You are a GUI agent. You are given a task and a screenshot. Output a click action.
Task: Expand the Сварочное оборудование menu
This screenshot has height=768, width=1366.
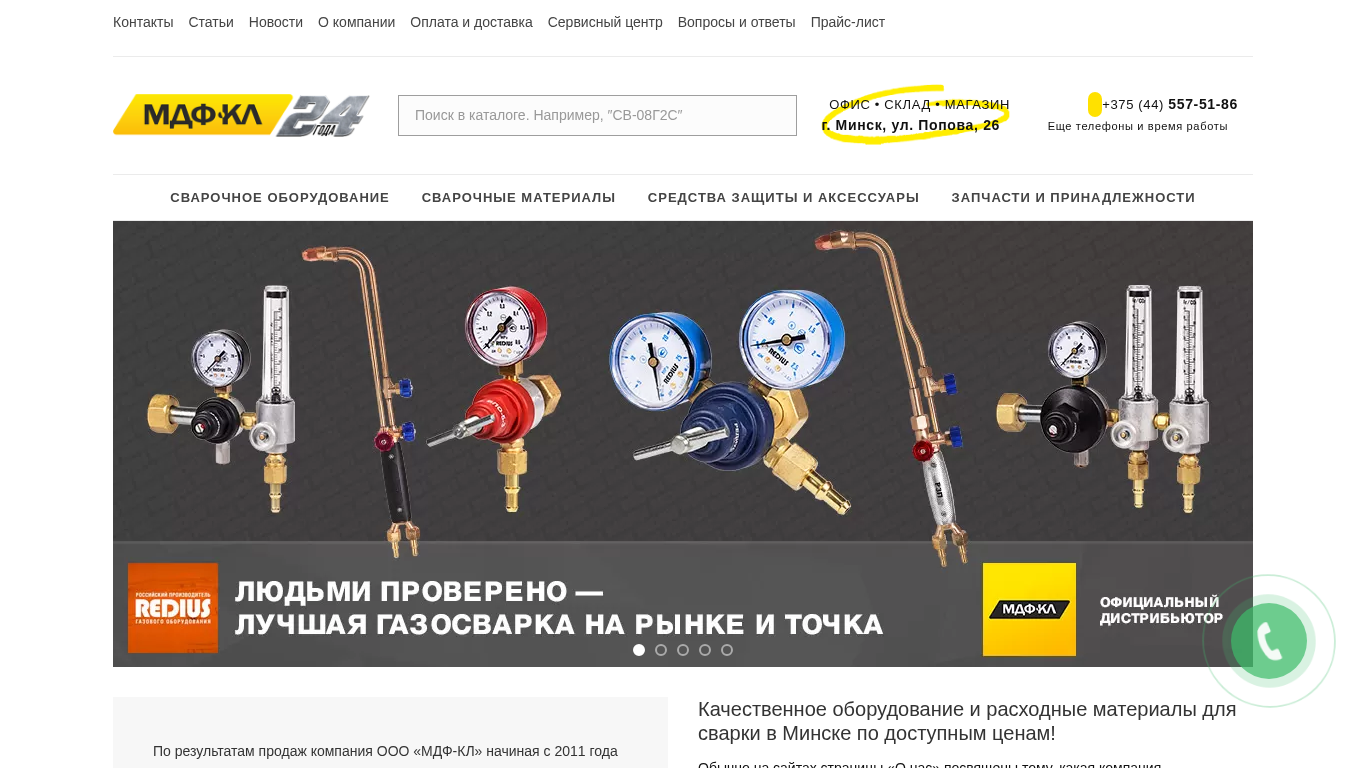click(280, 198)
